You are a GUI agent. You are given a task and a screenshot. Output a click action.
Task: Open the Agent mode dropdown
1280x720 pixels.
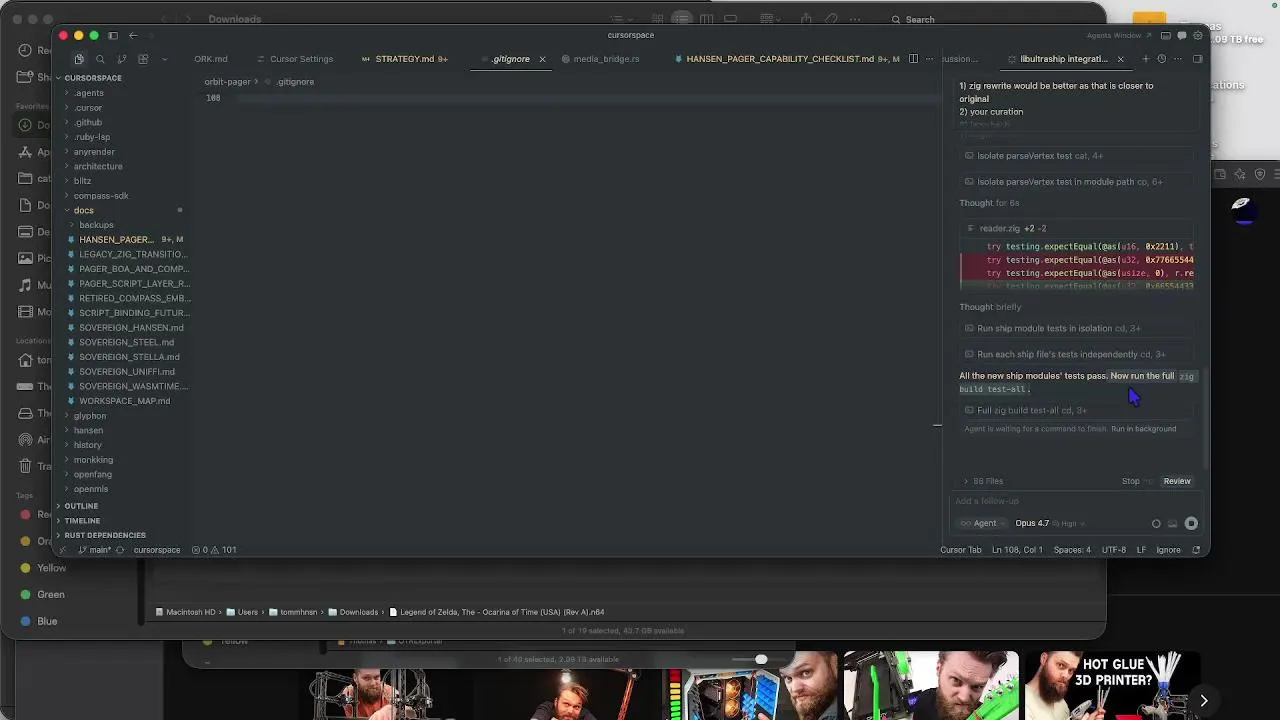[982, 523]
